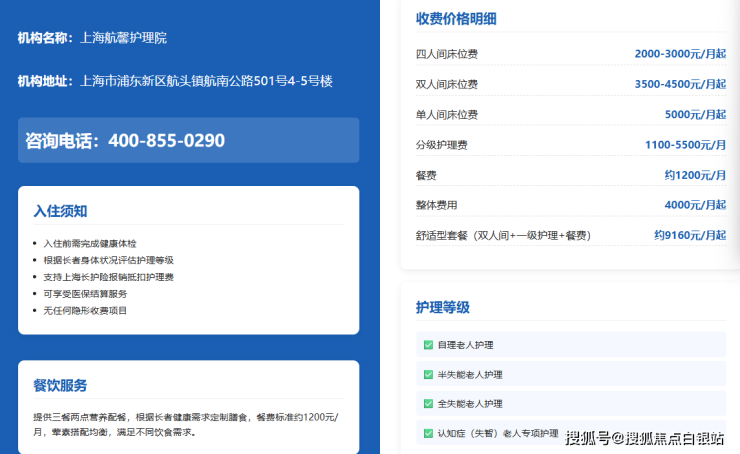The image size is (740, 454).
Task: Click the 收费价格明细 heading
Action: (x=456, y=19)
